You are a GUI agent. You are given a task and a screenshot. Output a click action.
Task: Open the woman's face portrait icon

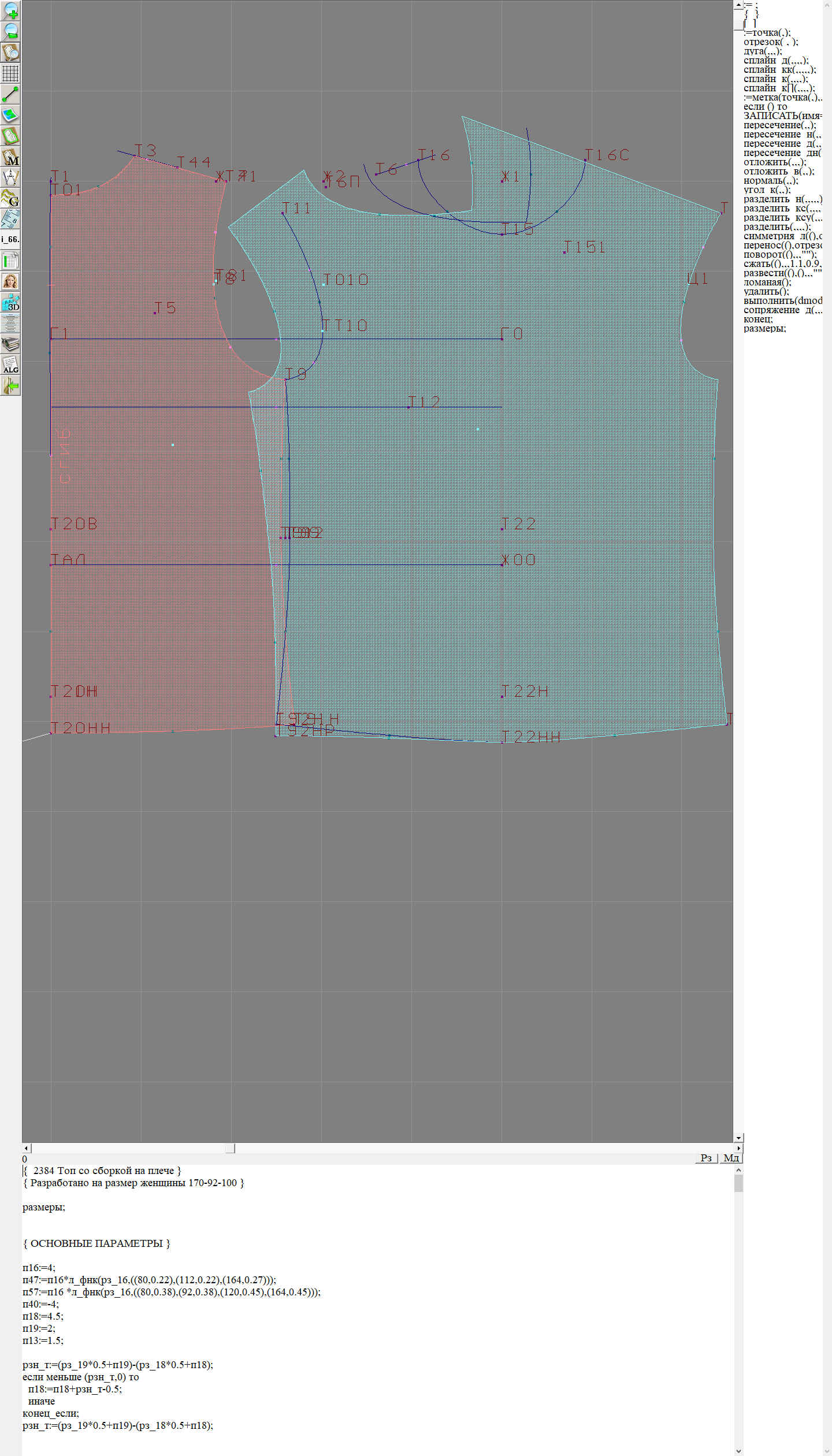click(10, 281)
